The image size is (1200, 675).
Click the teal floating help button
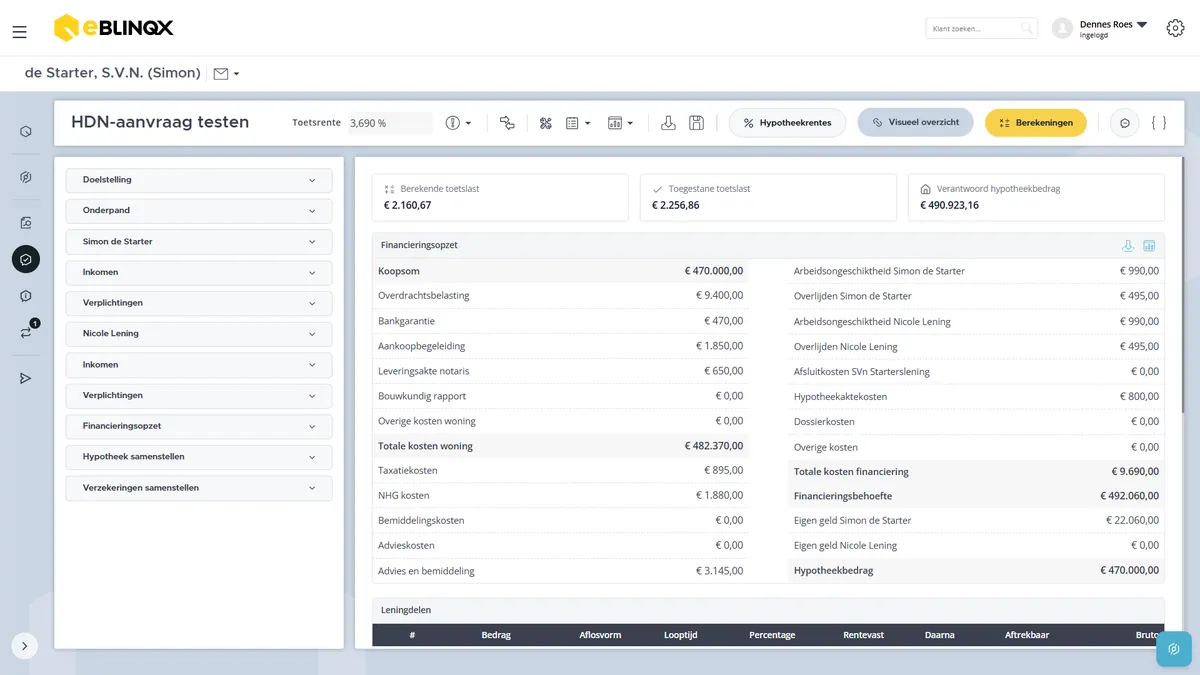pyautogui.click(x=1173, y=649)
